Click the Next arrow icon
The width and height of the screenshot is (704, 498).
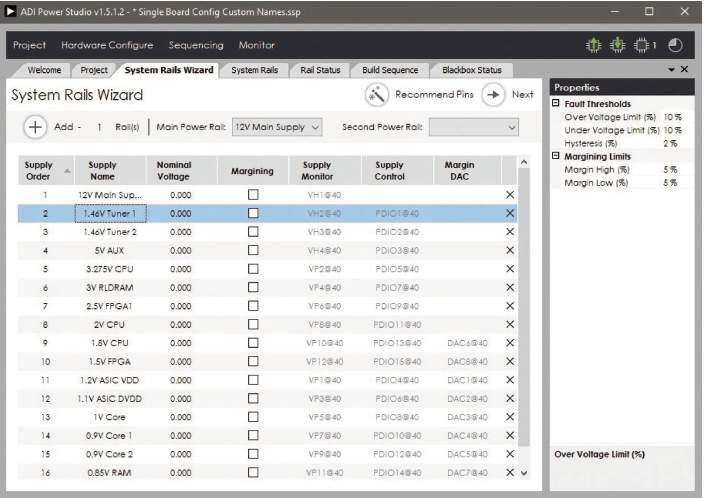[x=493, y=94]
